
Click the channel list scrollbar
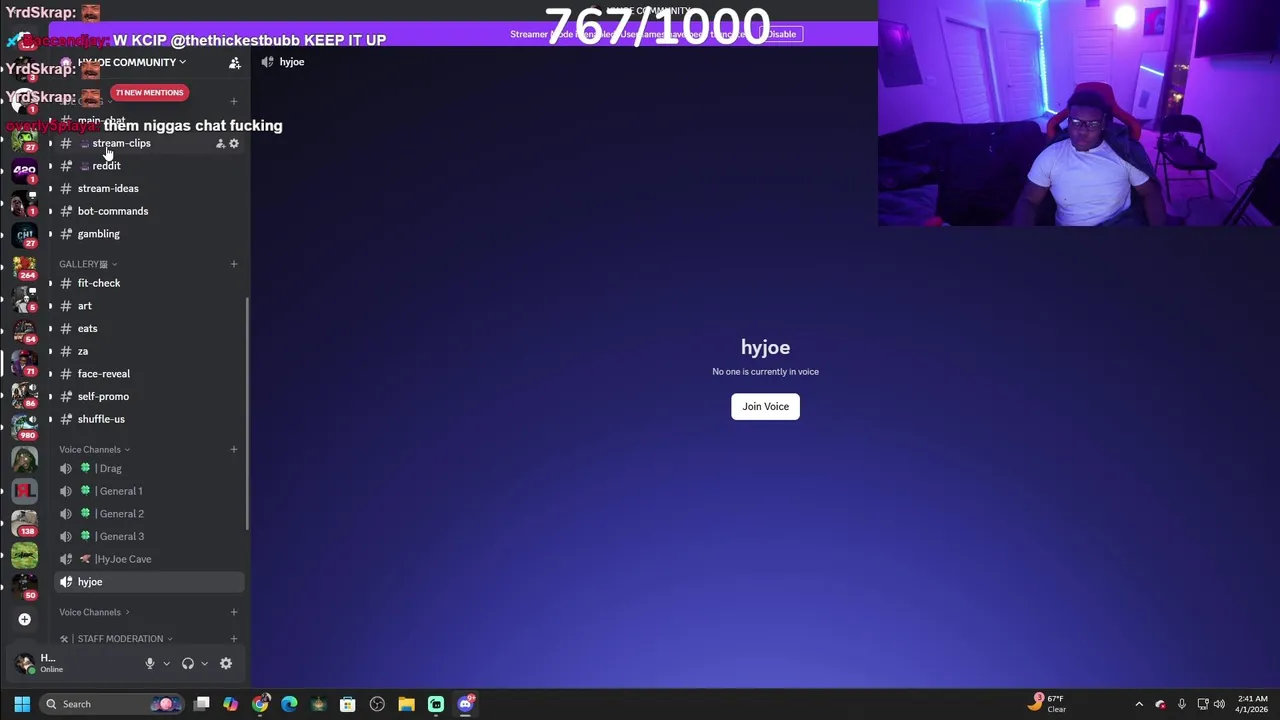point(247,412)
